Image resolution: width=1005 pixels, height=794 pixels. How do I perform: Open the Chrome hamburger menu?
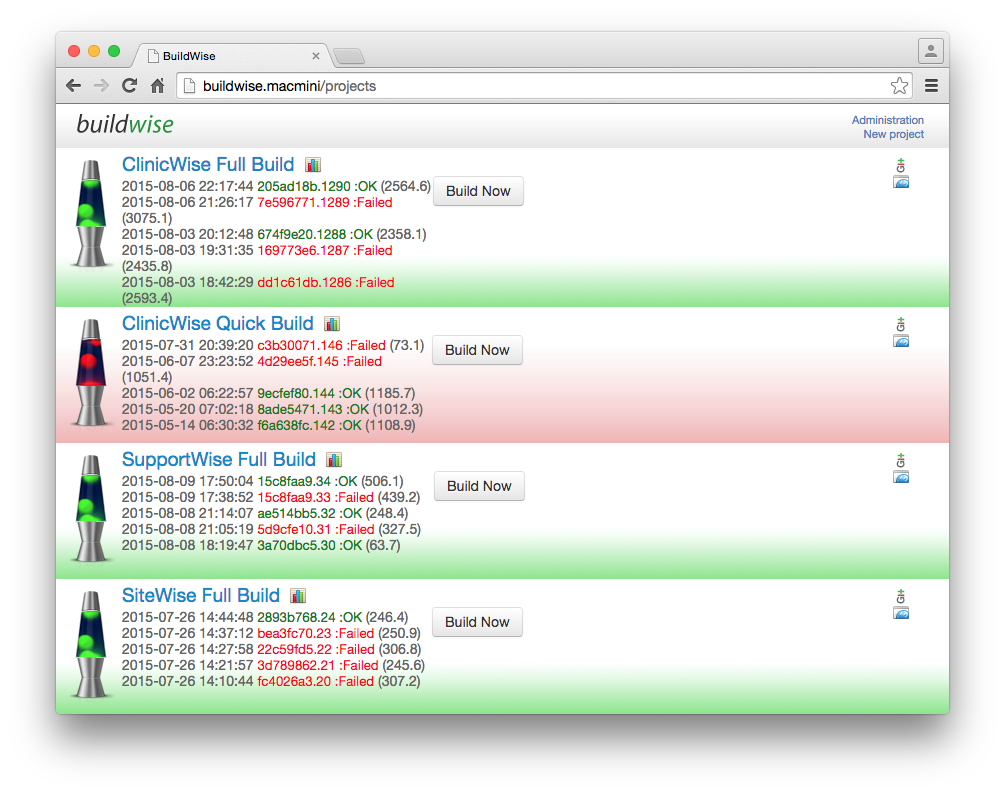click(931, 86)
